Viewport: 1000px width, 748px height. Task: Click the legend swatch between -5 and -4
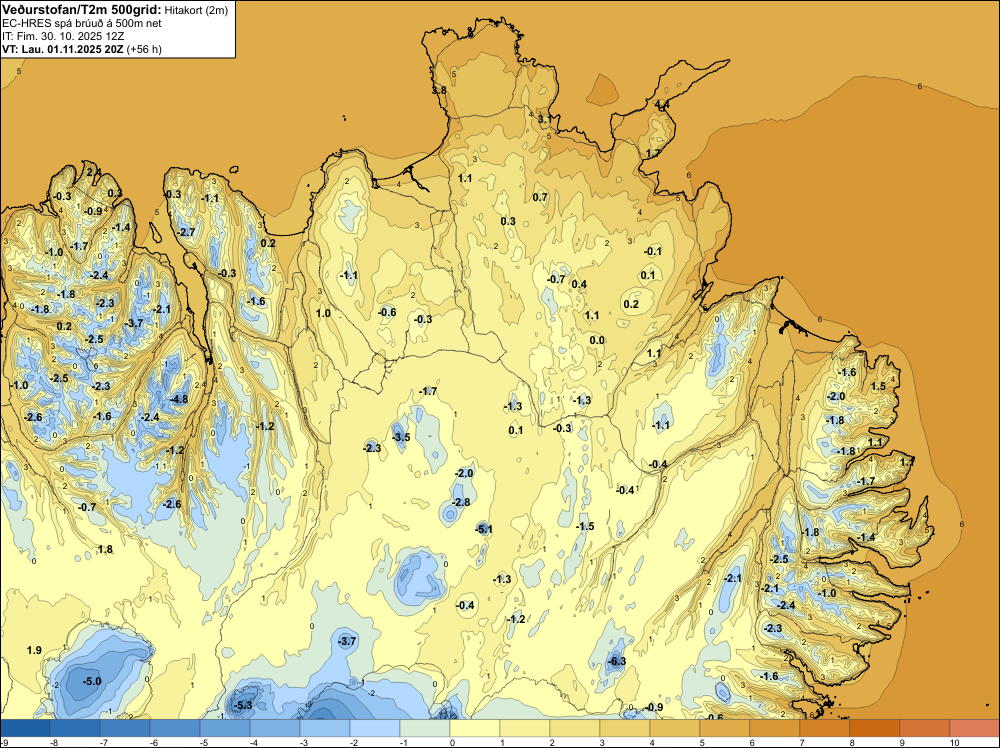pyautogui.click(x=225, y=728)
